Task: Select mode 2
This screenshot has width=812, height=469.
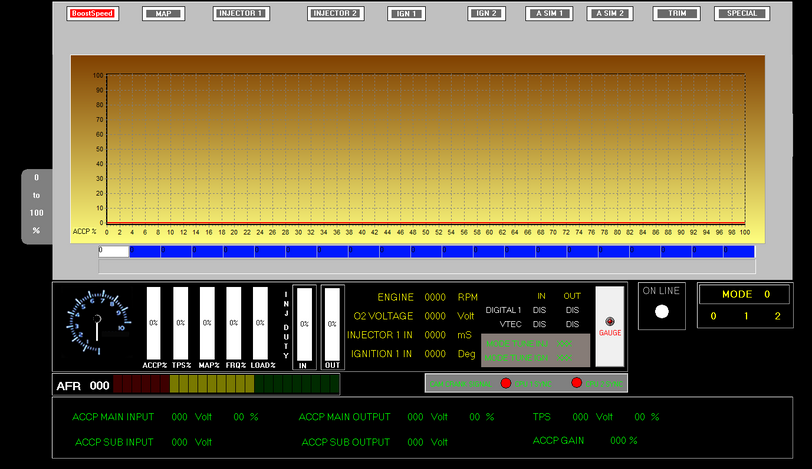Action: point(778,316)
